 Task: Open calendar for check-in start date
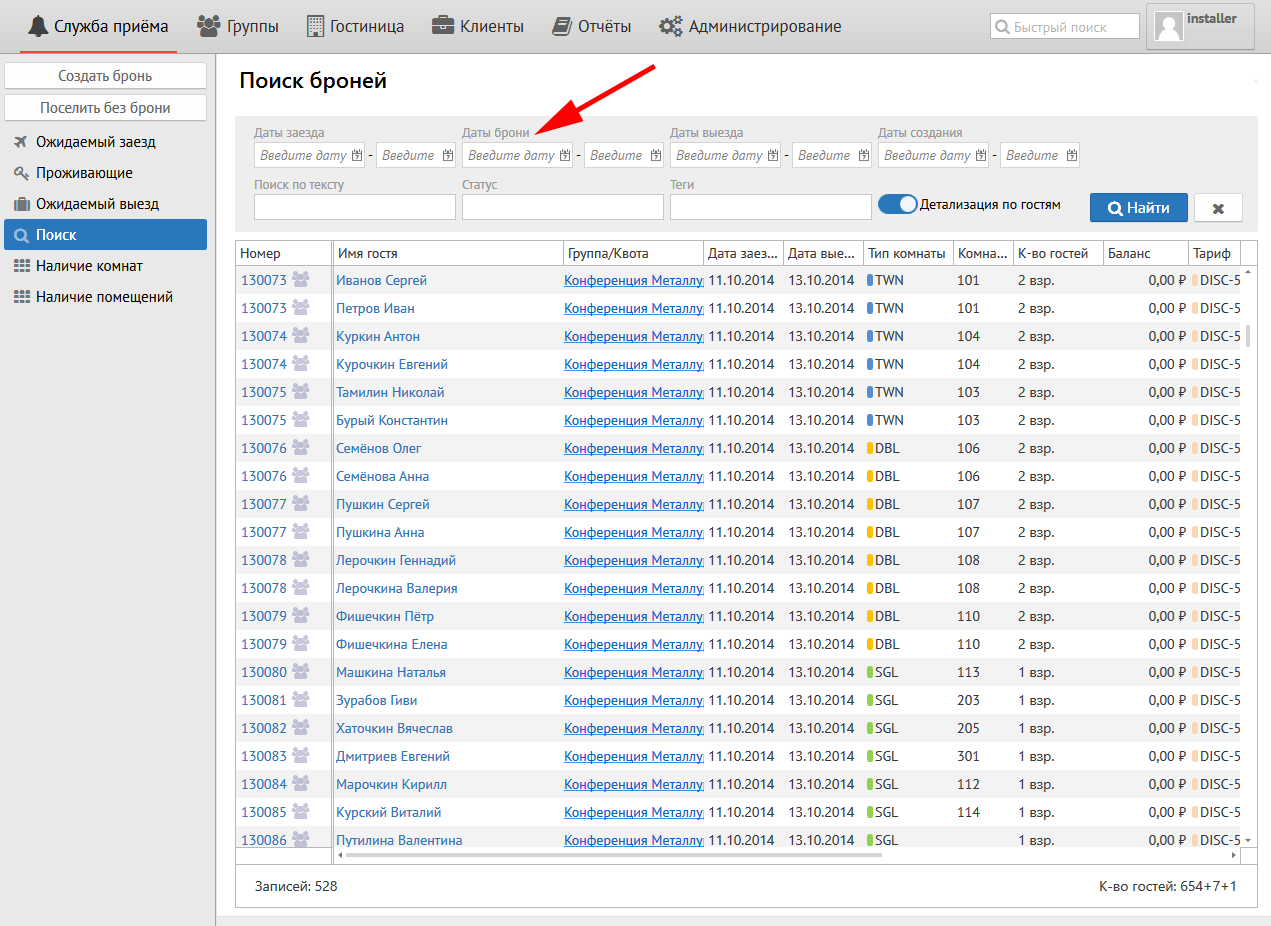(x=357, y=156)
